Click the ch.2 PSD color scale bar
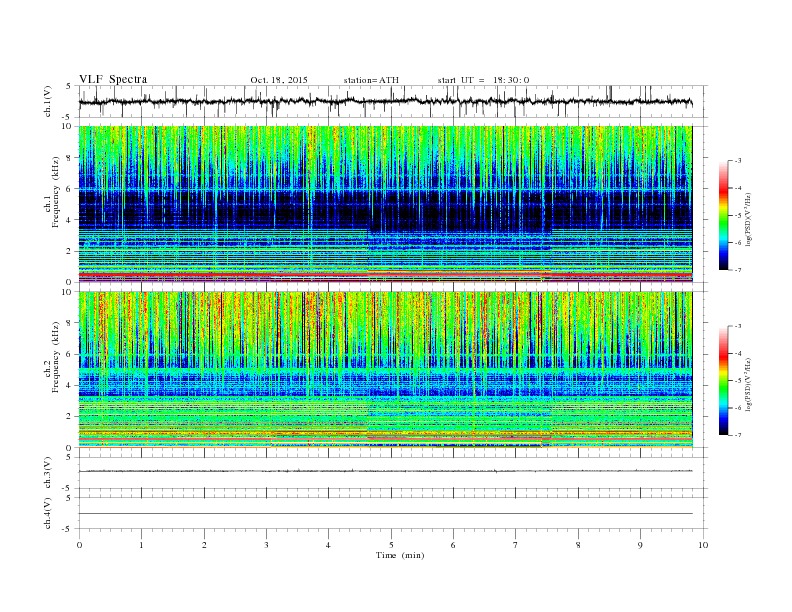The height and width of the screenshot is (612, 792). click(x=723, y=380)
